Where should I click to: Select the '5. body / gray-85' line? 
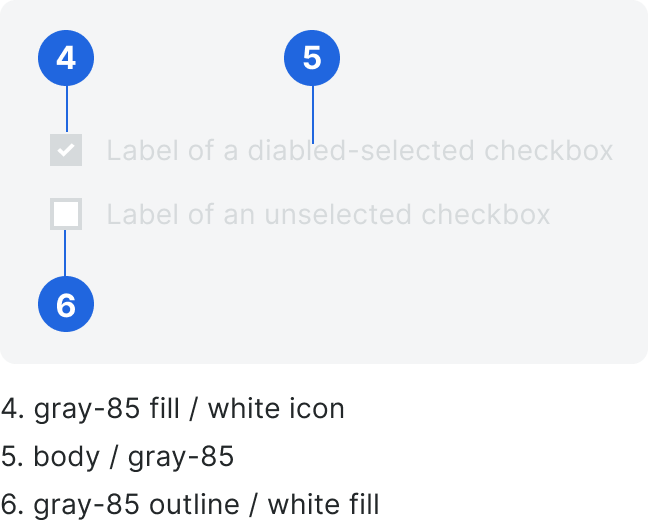117,457
